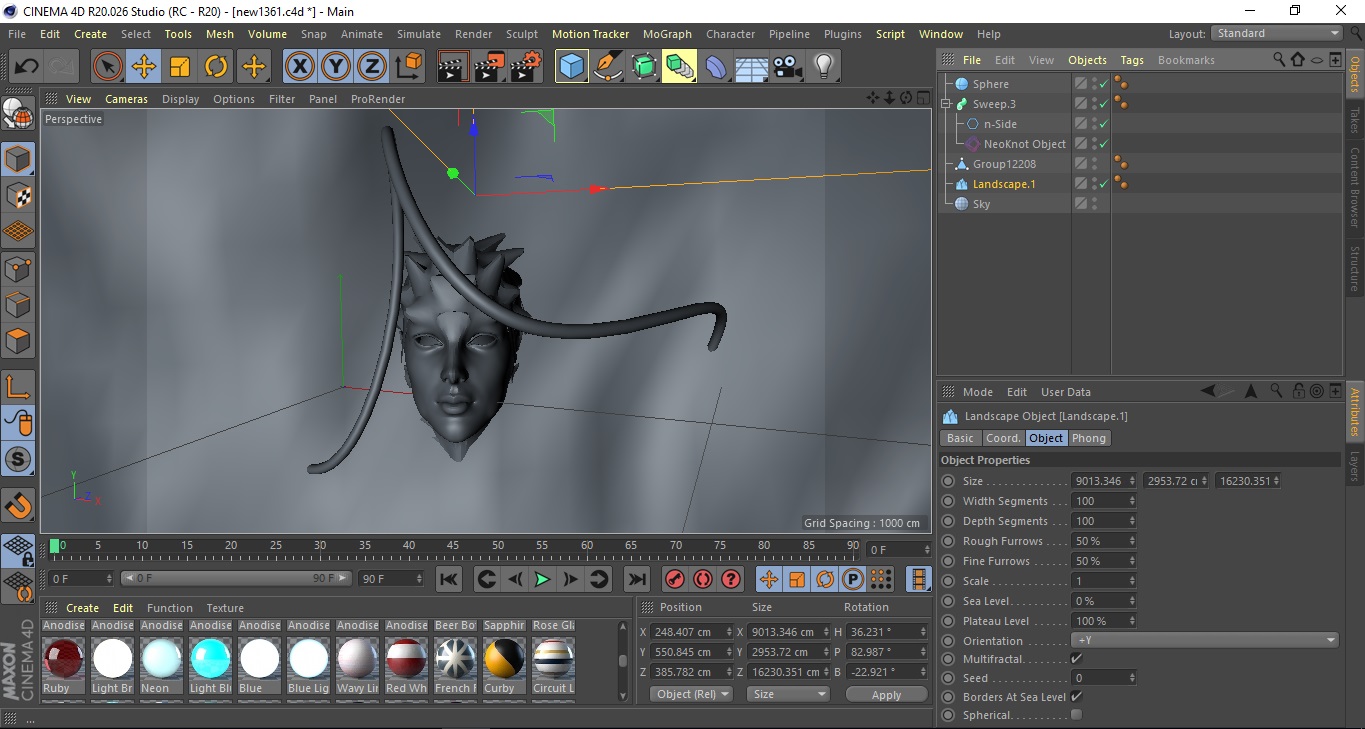This screenshot has height=729, width=1365.
Task: Toggle Borders At Sea Level checkbox
Action: coord(1076,696)
